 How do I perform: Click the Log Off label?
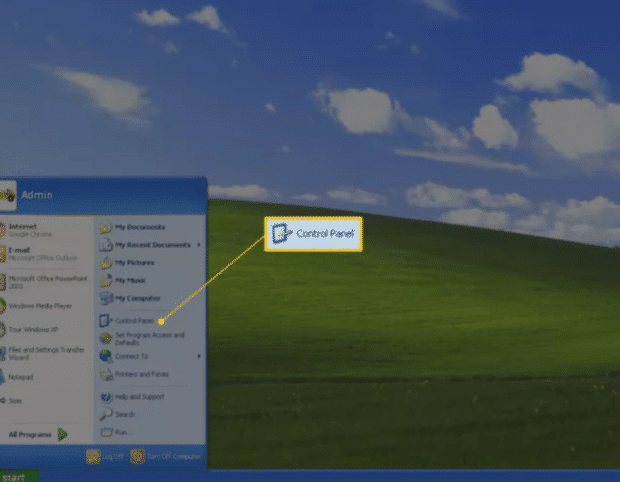coord(113,457)
